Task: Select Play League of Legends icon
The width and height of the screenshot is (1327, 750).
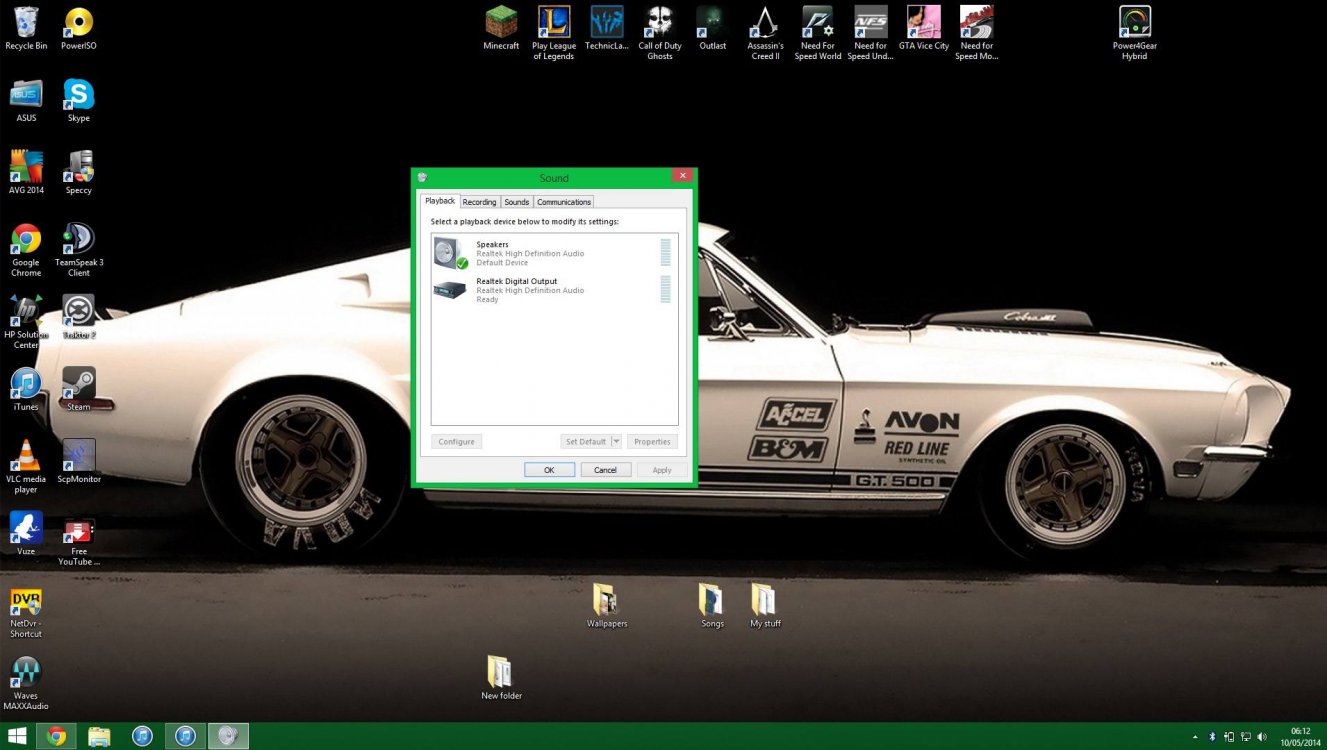Action: pyautogui.click(x=554, y=33)
